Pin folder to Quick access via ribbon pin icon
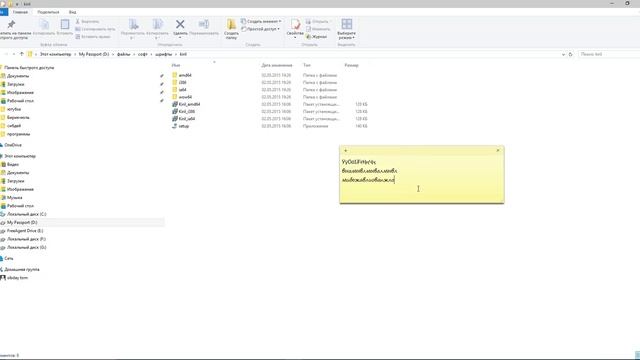The width and height of the screenshot is (640, 360). click(11, 25)
